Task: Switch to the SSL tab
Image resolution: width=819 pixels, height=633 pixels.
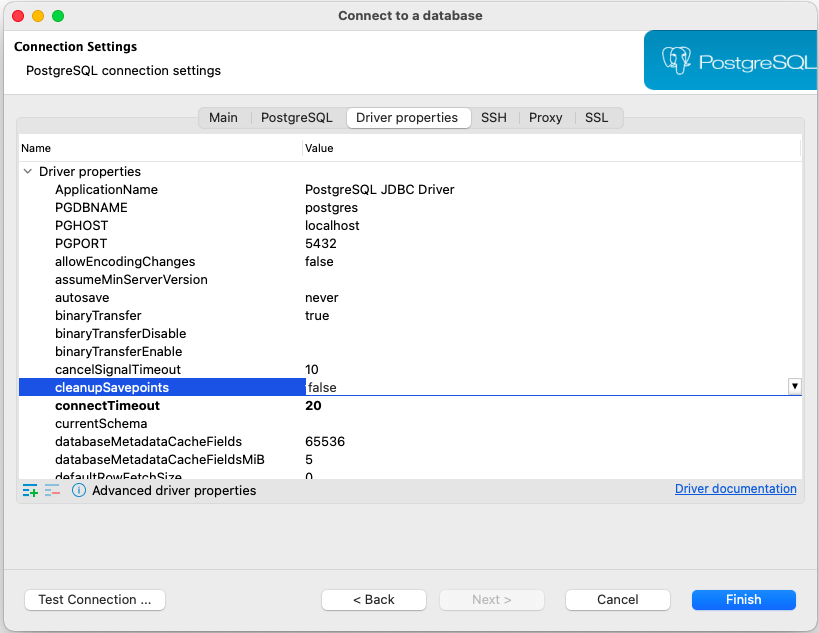Action: pos(596,117)
